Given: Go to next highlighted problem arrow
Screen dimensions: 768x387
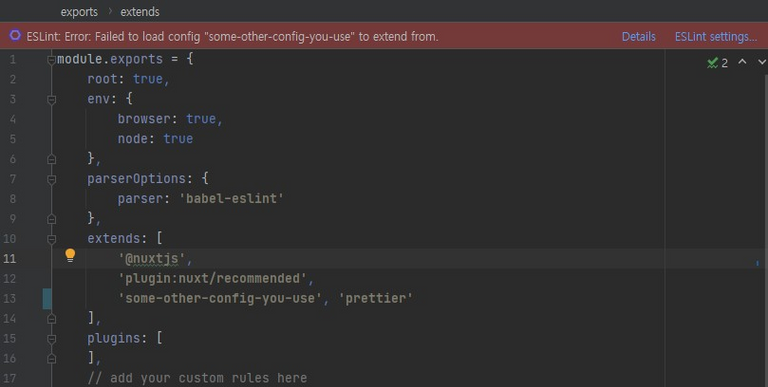Looking at the screenshot, I should click(x=762, y=62).
